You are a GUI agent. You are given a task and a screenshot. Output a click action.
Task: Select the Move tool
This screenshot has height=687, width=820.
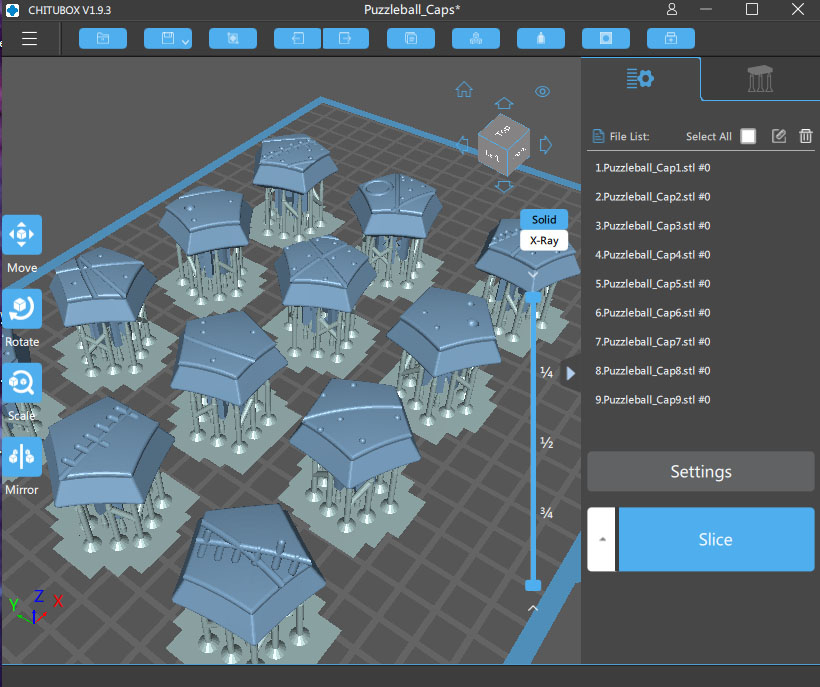22,236
